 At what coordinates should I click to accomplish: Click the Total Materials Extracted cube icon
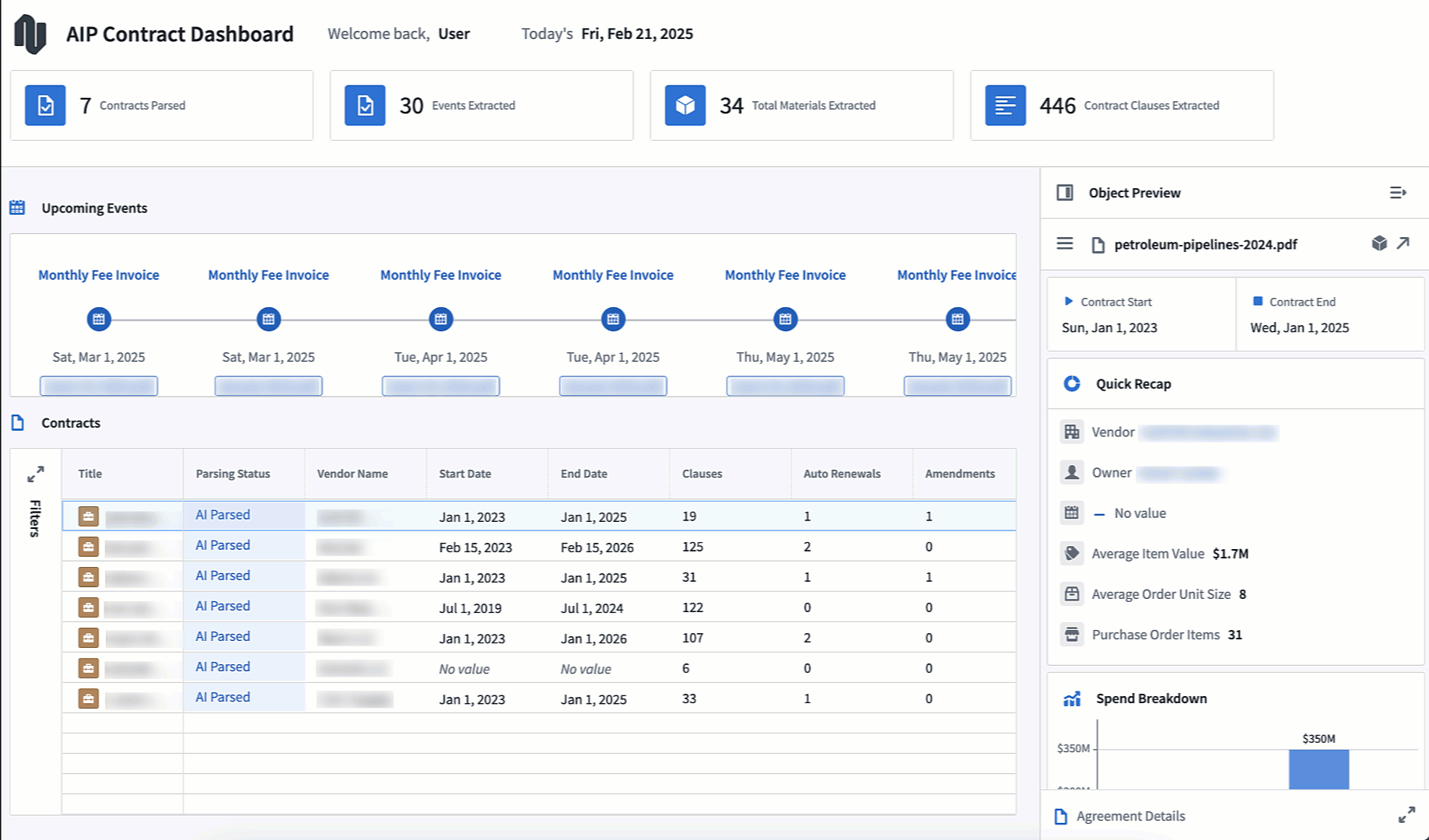[685, 105]
